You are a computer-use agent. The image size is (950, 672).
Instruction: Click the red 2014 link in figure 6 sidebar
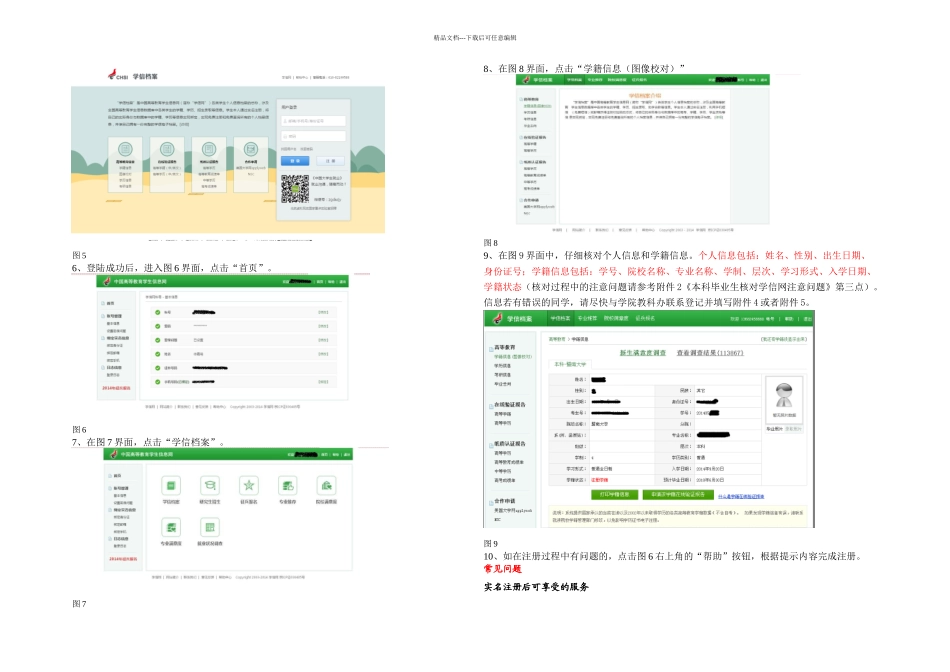click(116, 388)
